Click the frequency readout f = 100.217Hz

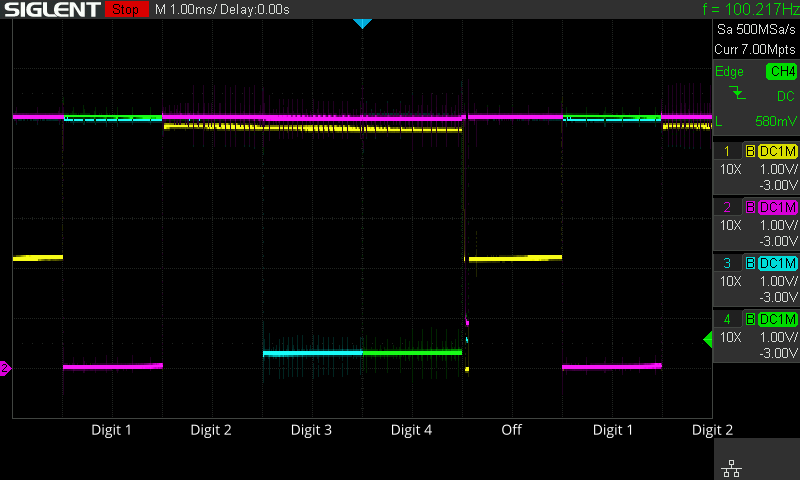click(751, 9)
